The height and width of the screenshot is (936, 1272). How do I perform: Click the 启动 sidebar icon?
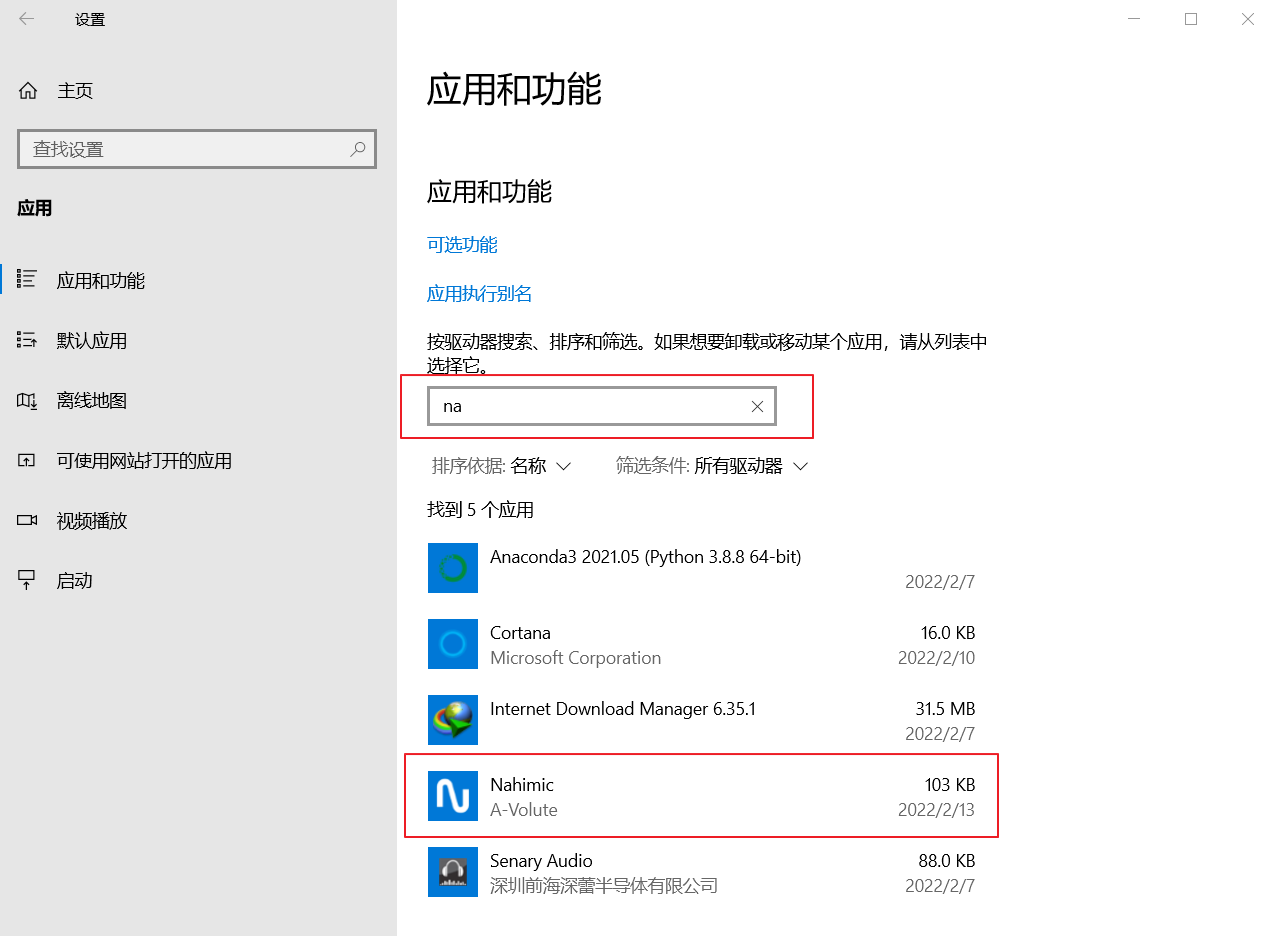point(27,580)
